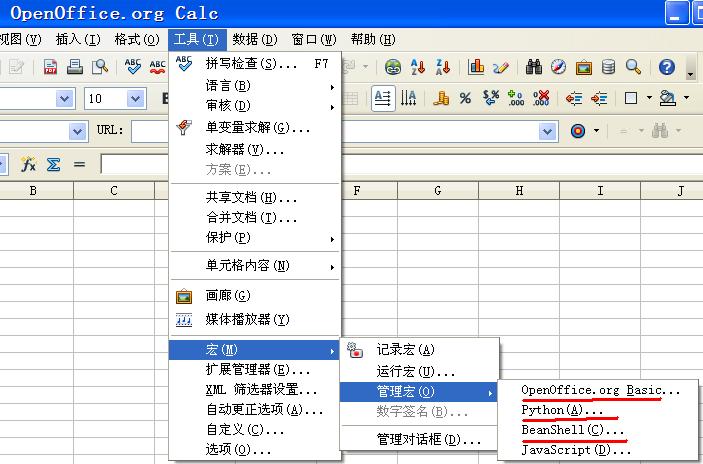703x464 pixels.
Task: Select 记录宏(A) in the macro submenu
Action: pyautogui.click(x=419, y=350)
